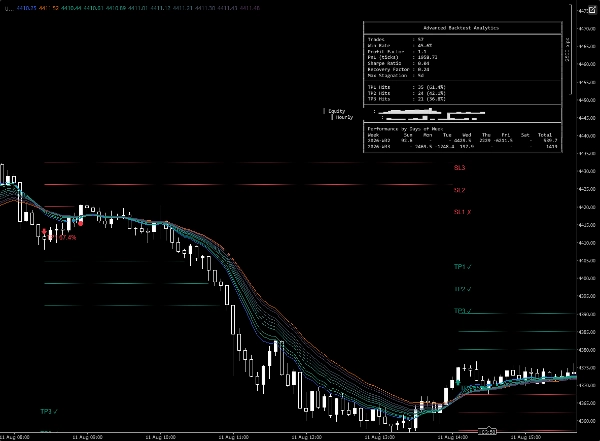Click the Advanced Backtest Analytics title
This screenshot has height=441, width=600.
[461, 28]
